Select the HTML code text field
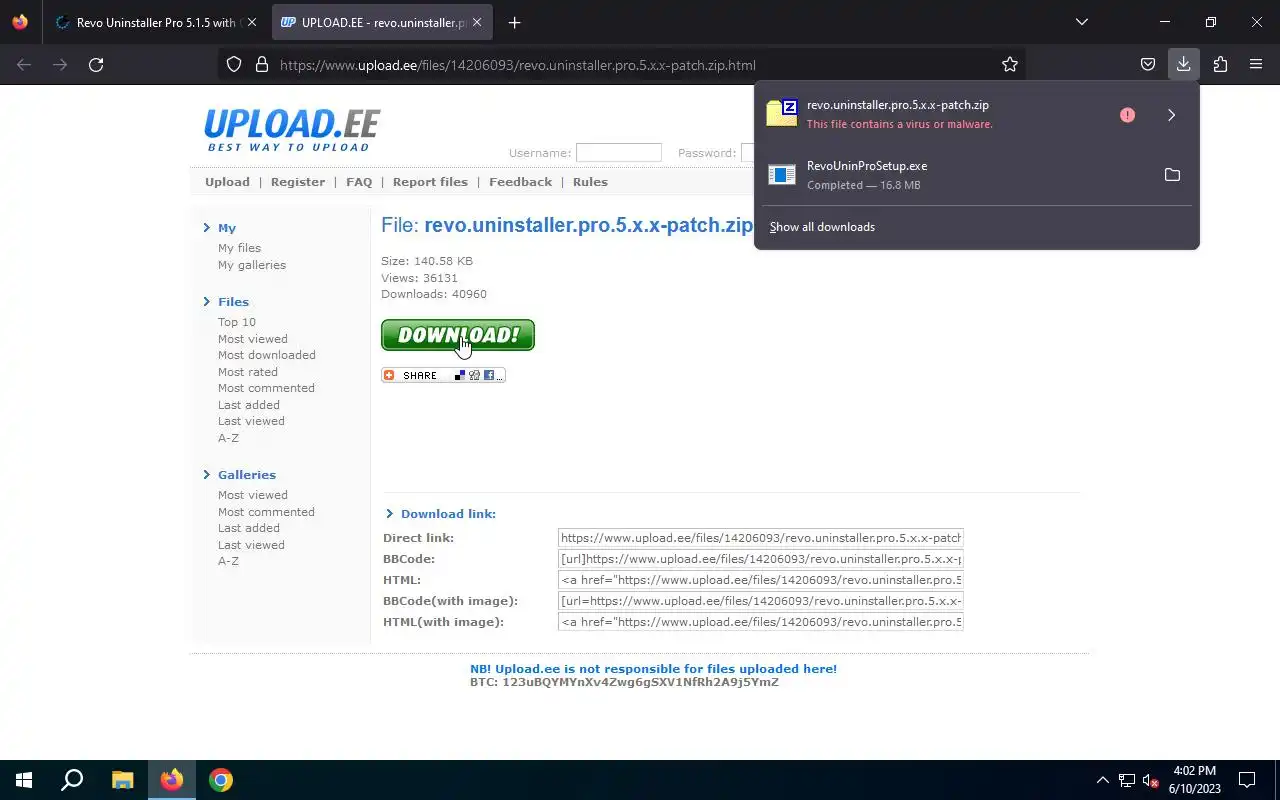1280x800 pixels. 760,580
